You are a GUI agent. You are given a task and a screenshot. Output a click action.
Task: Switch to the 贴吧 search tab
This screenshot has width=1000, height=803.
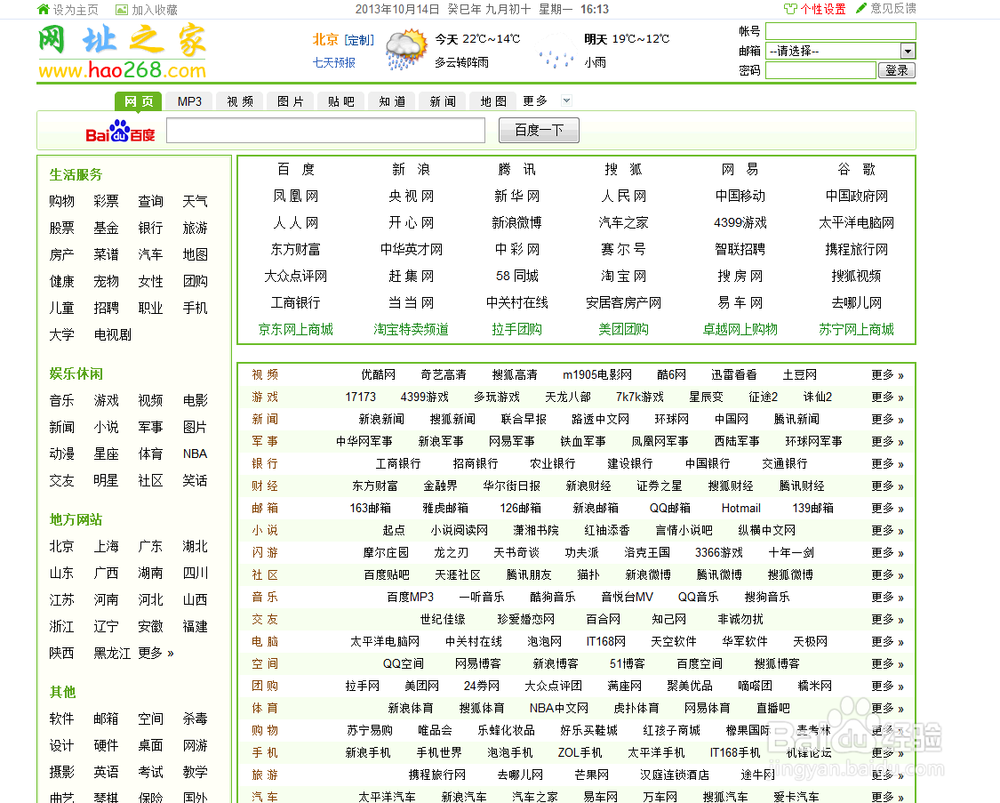[x=340, y=100]
